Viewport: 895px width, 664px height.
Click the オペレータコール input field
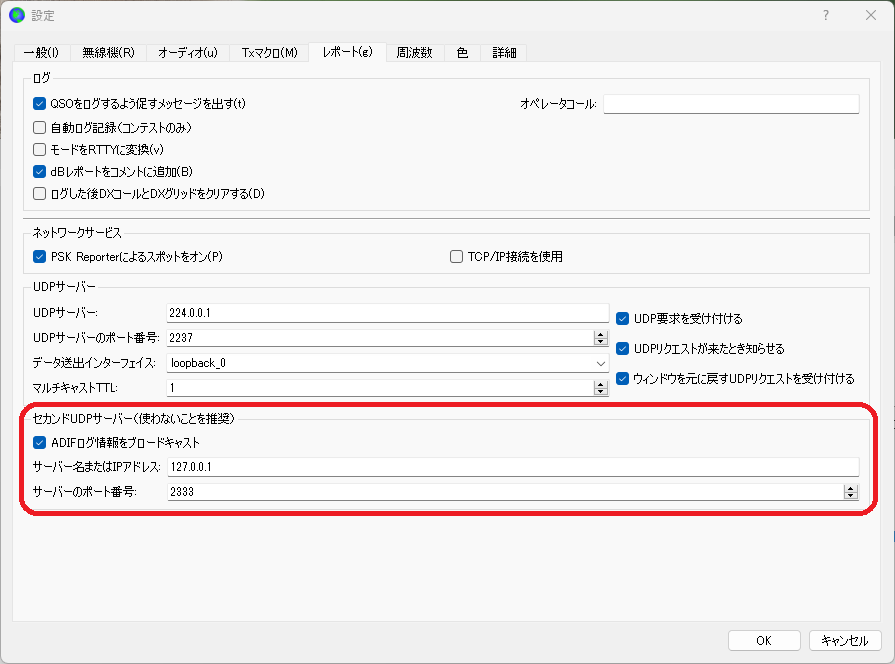pos(731,104)
